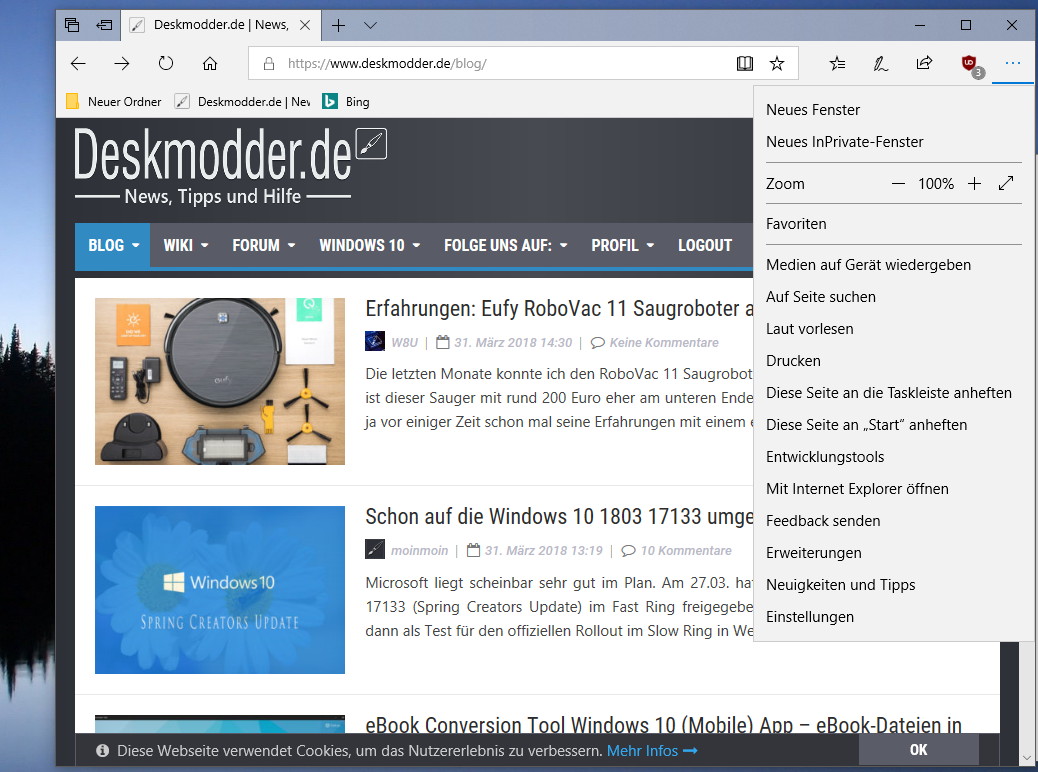This screenshot has width=1038, height=772.
Task: Close the three-dot settings menu button
Action: tap(1013, 64)
